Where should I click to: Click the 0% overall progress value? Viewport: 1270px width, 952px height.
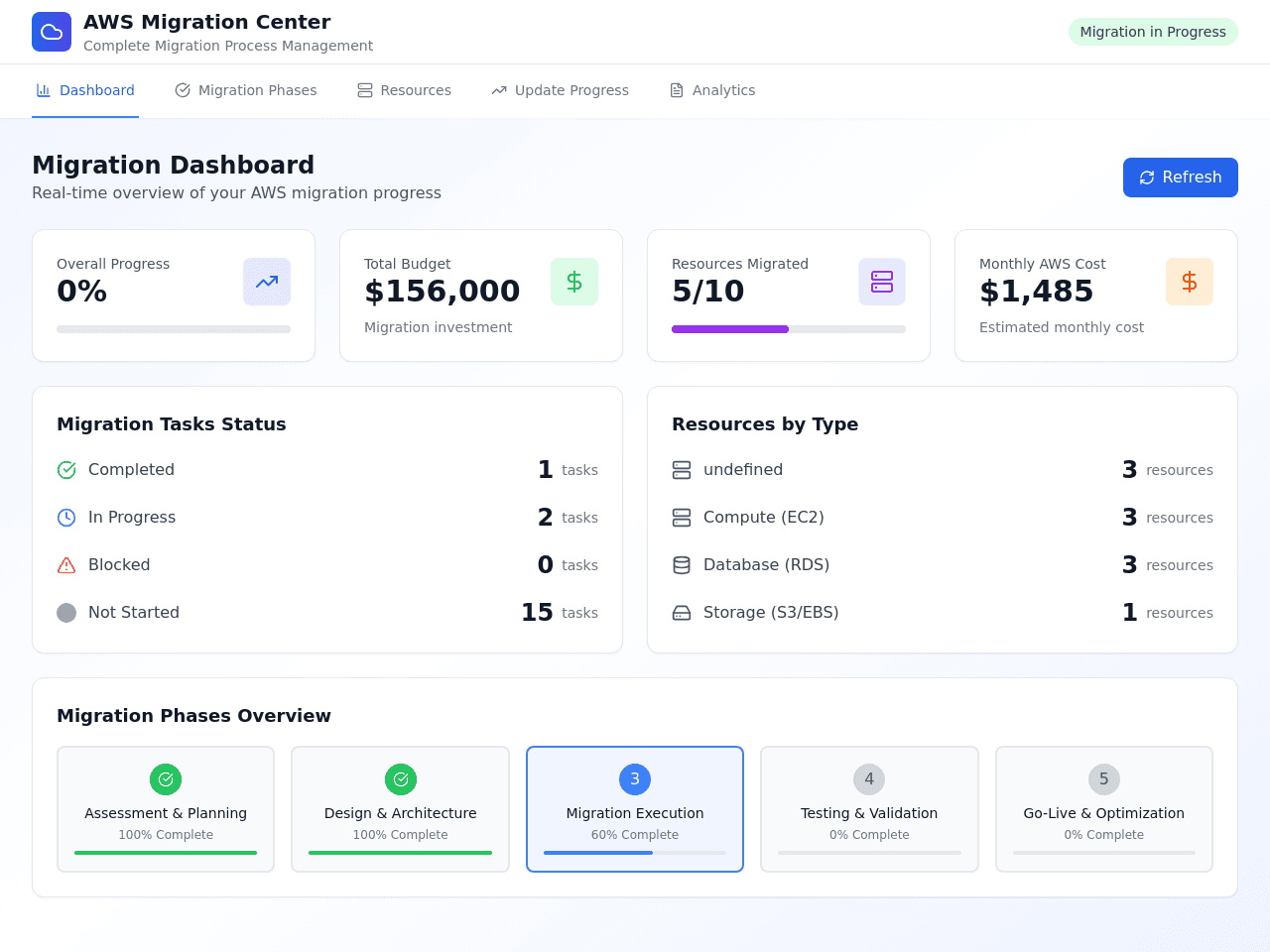pyautogui.click(x=81, y=292)
